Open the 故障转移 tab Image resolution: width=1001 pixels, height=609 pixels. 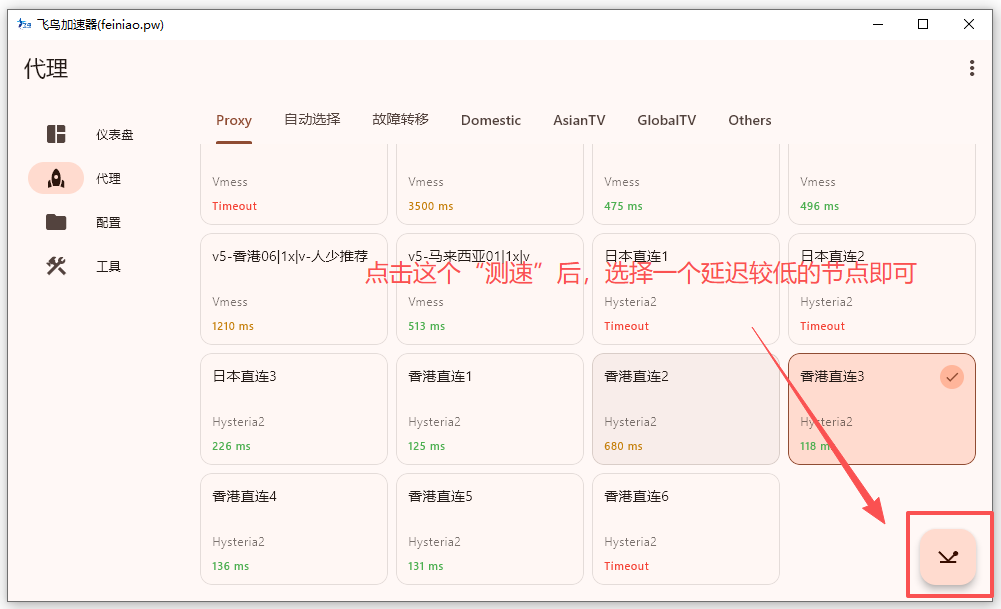[x=400, y=119]
